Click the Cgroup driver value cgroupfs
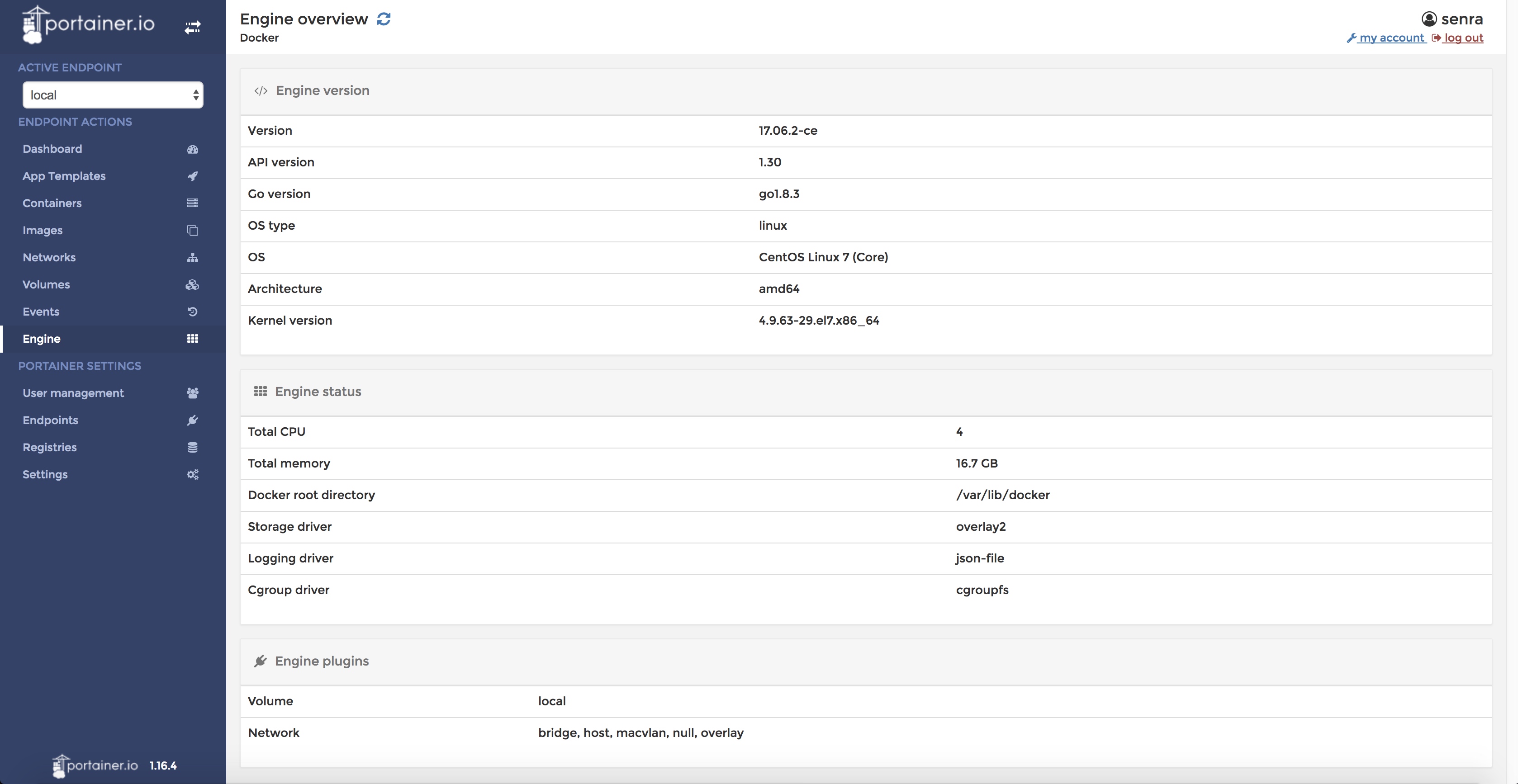This screenshot has height=784, width=1518. coord(982,590)
